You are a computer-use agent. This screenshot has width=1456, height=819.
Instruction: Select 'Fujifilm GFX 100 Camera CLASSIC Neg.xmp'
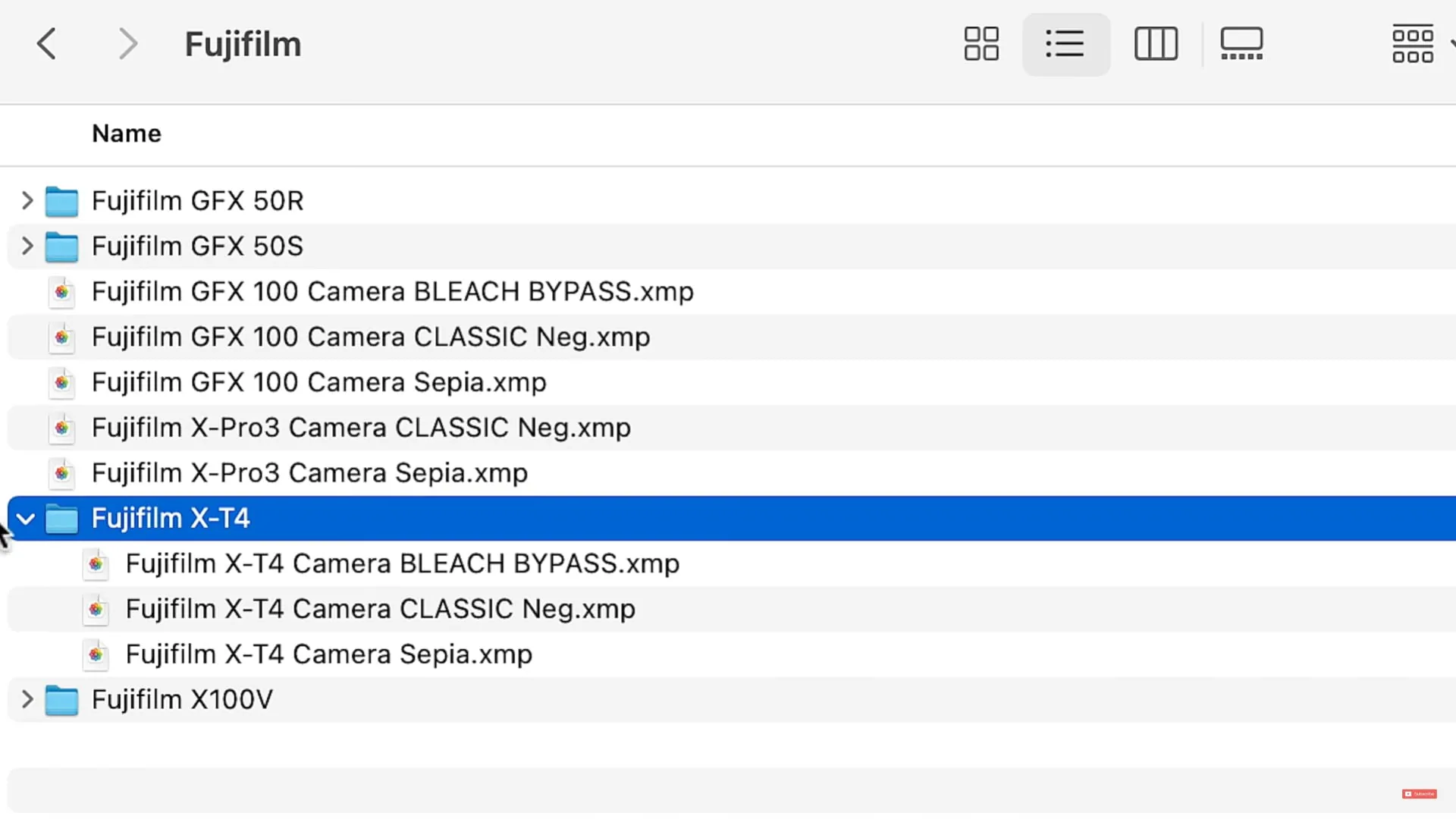[371, 337]
